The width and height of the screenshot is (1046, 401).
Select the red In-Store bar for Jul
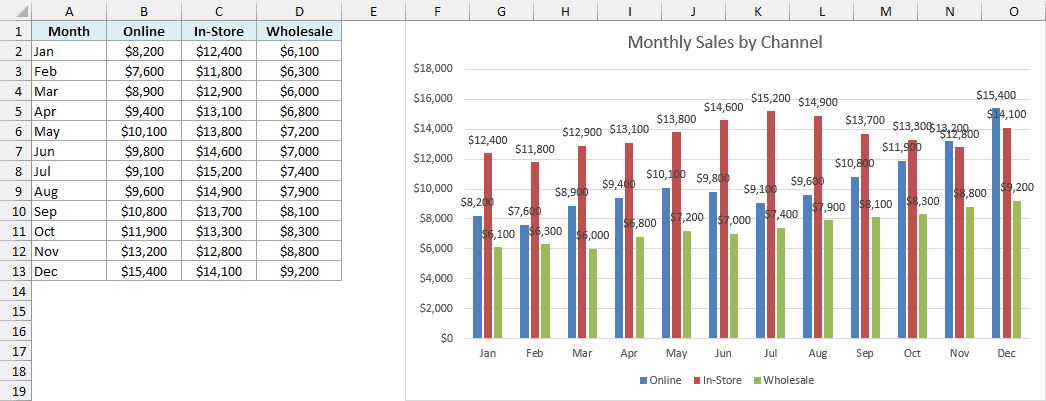pyautogui.click(x=770, y=225)
